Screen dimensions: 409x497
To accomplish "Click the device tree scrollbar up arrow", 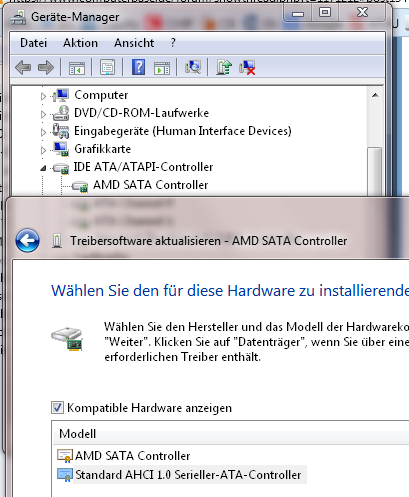I will click(375, 95).
